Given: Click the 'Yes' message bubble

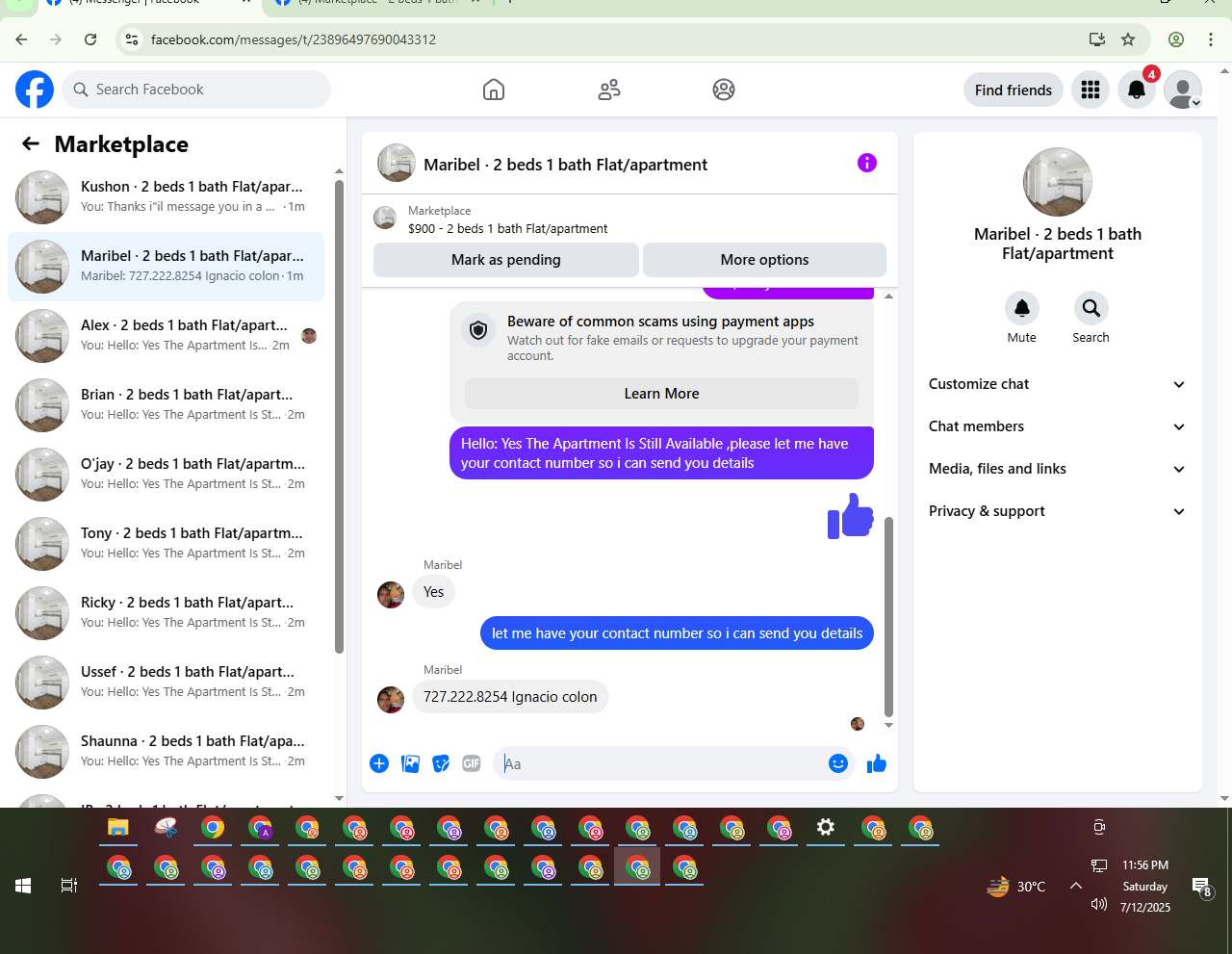Looking at the screenshot, I should 434,592.
